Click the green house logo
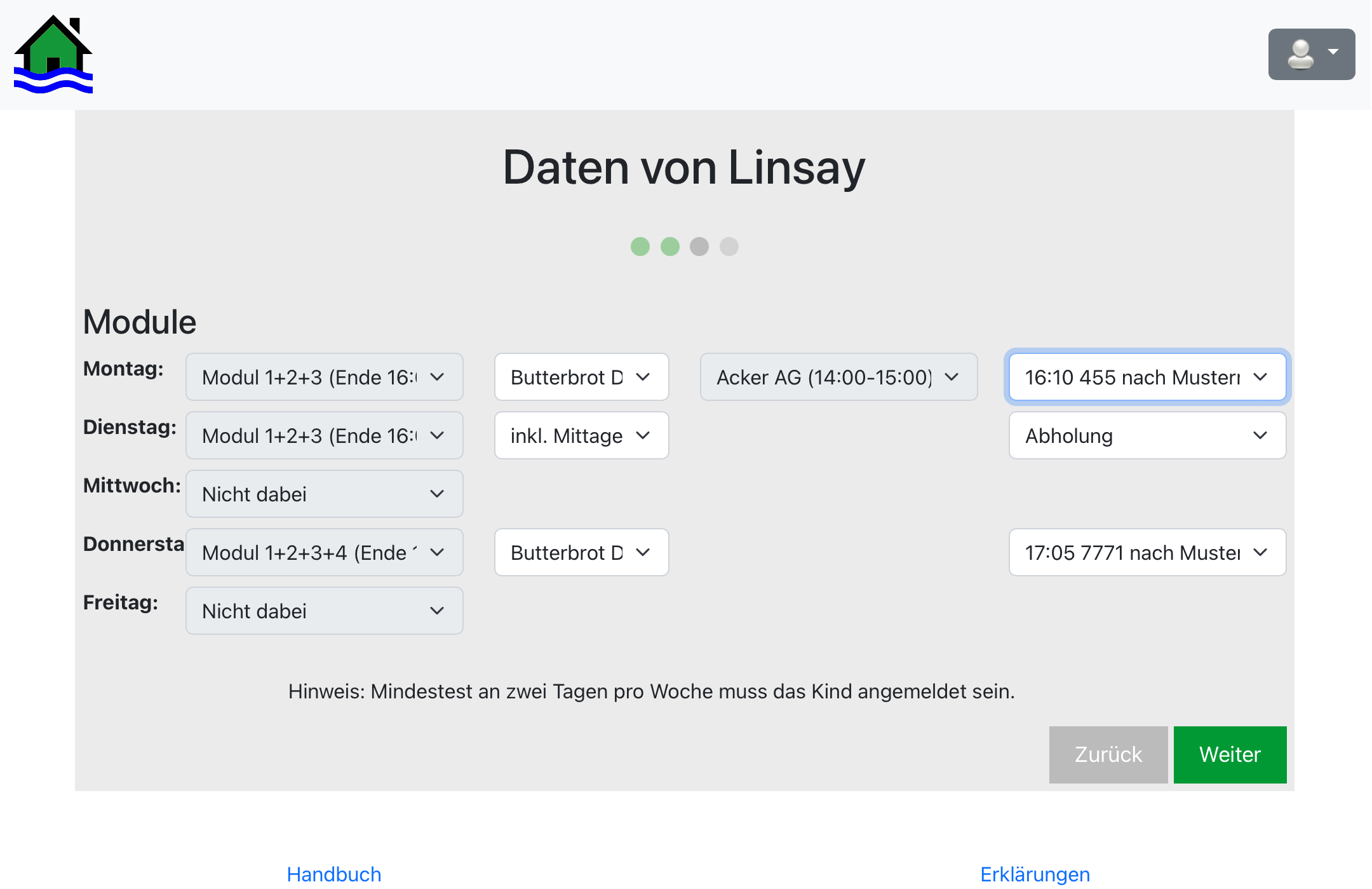This screenshot has height=889, width=1372. click(x=53, y=54)
